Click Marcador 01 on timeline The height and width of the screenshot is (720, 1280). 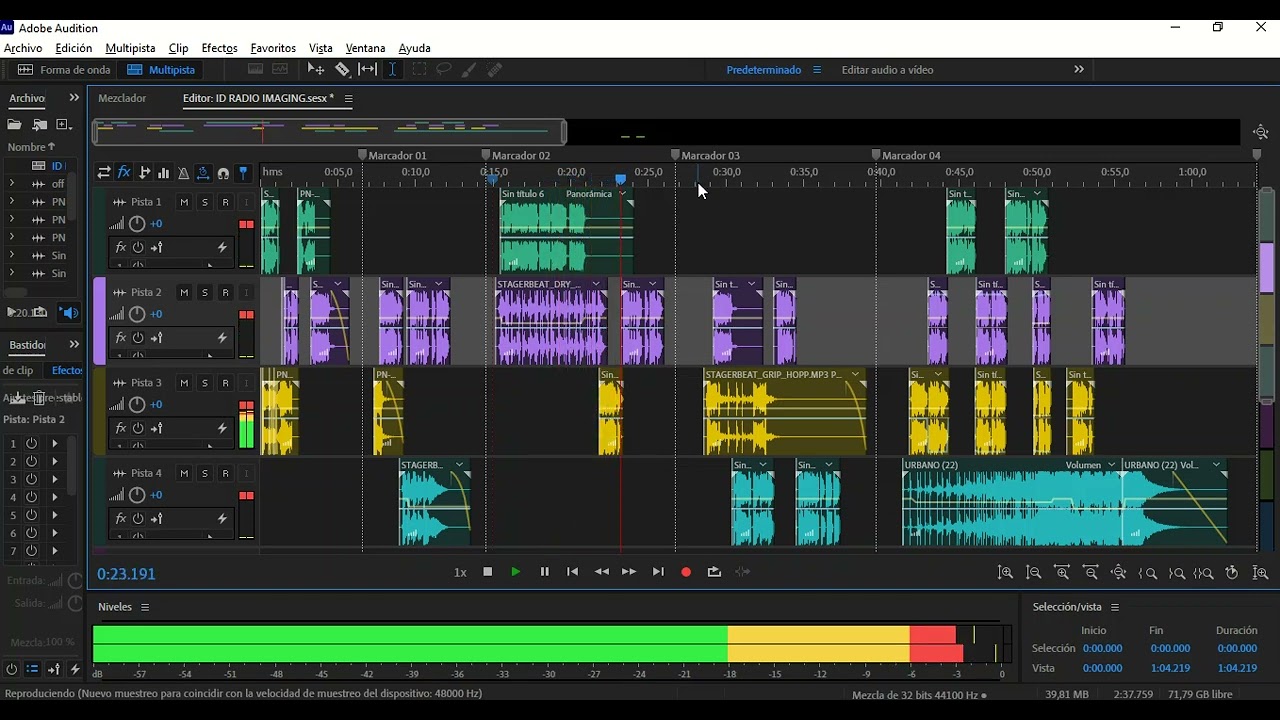pyautogui.click(x=393, y=156)
